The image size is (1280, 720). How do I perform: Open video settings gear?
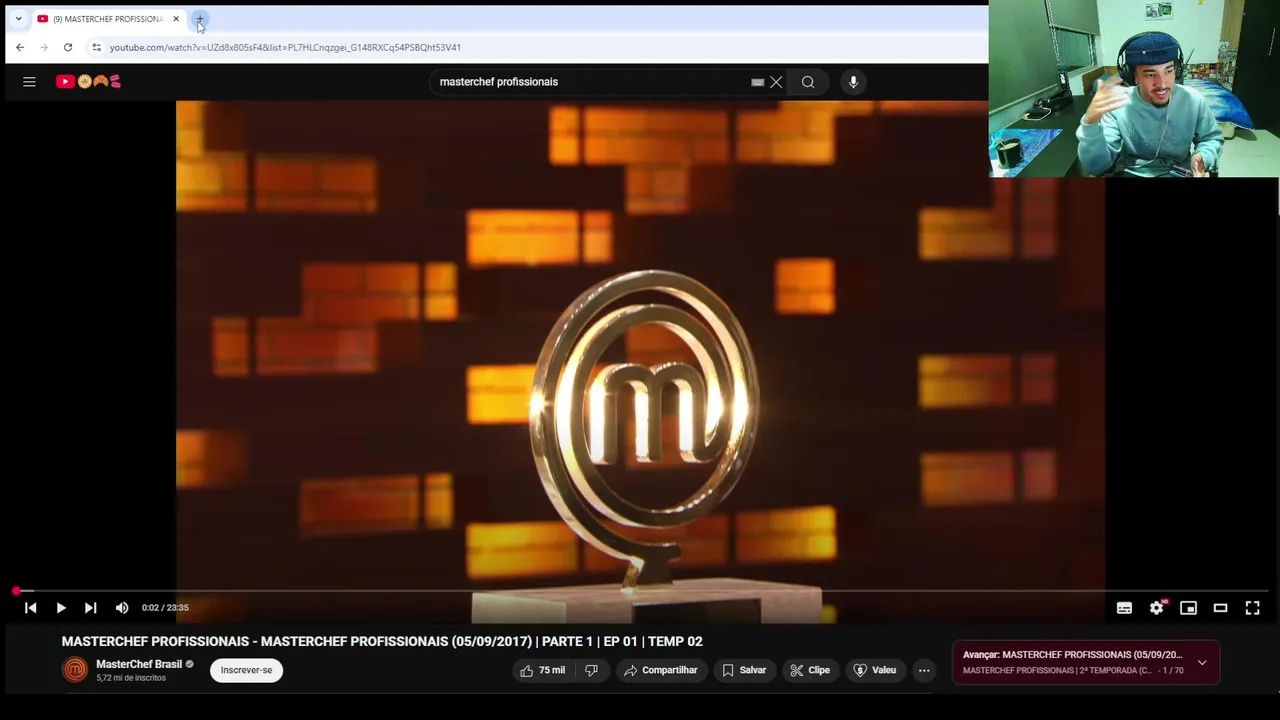tap(1157, 608)
